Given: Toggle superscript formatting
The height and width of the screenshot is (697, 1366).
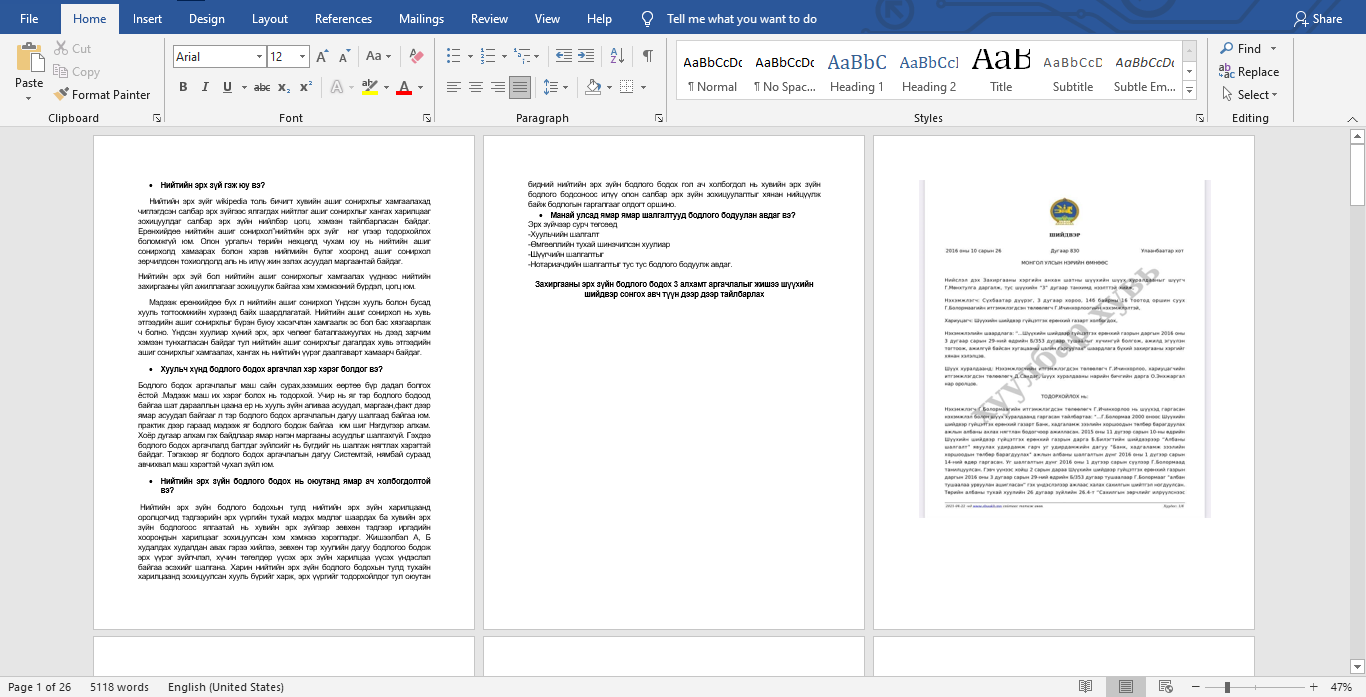Looking at the screenshot, I should click(306, 87).
